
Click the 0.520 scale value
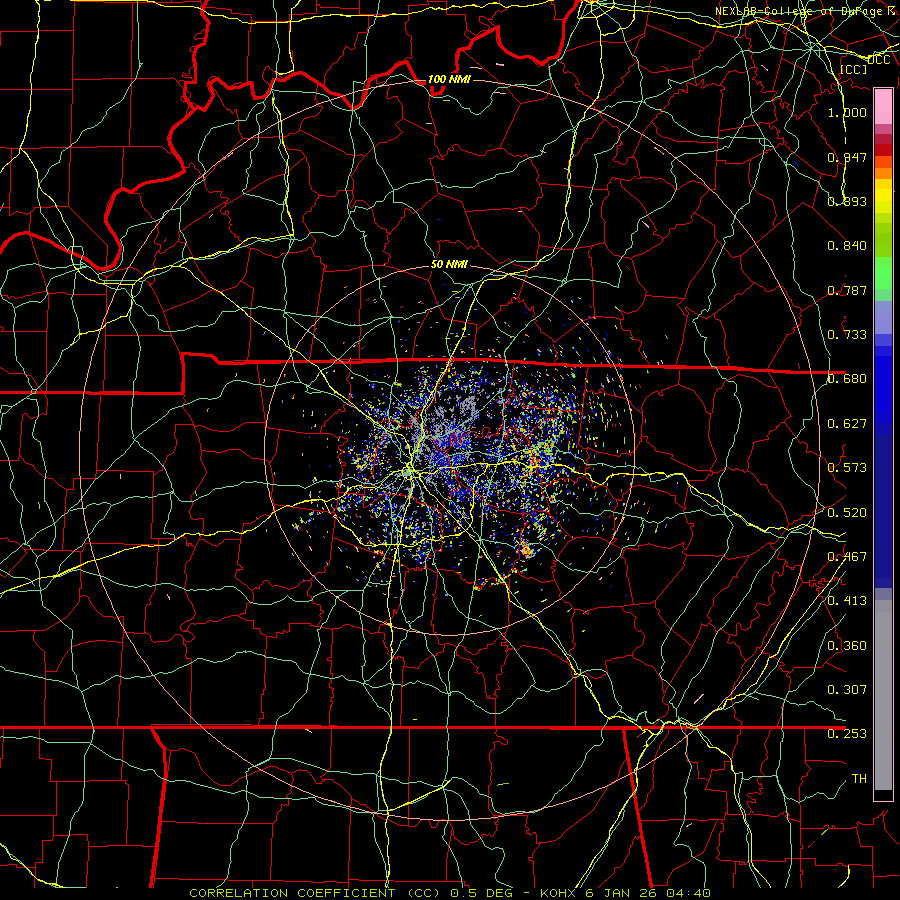point(847,513)
